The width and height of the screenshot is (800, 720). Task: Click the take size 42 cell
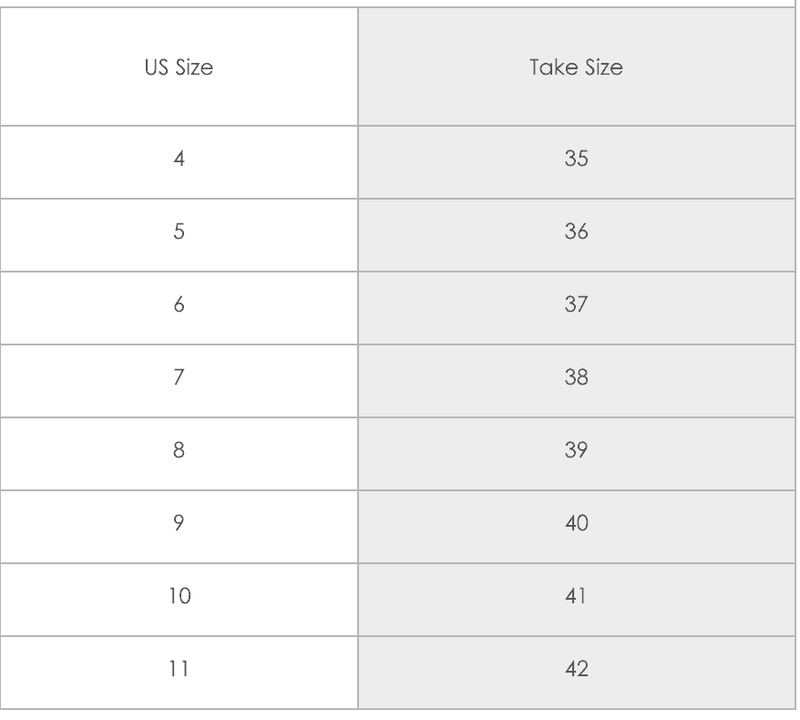pos(576,673)
